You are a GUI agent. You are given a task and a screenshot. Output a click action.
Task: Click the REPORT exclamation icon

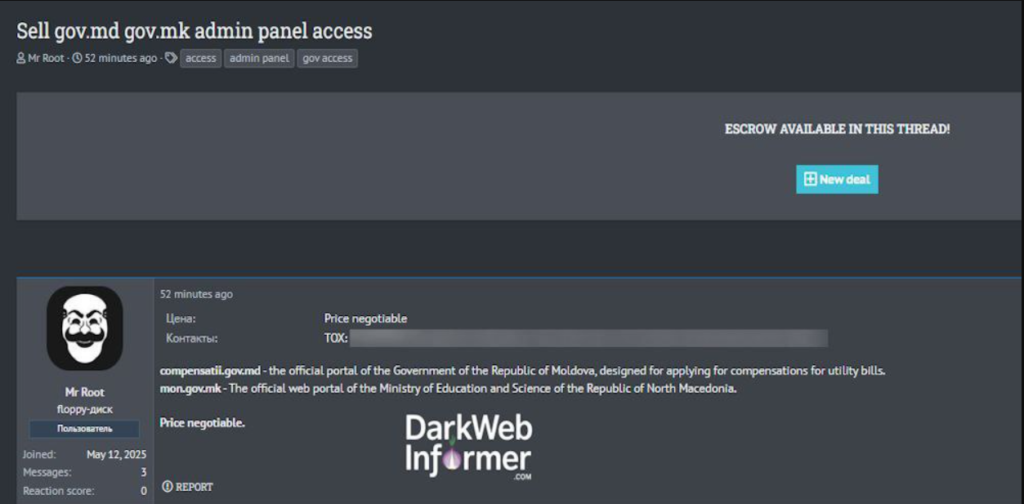(x=167, y=486)
